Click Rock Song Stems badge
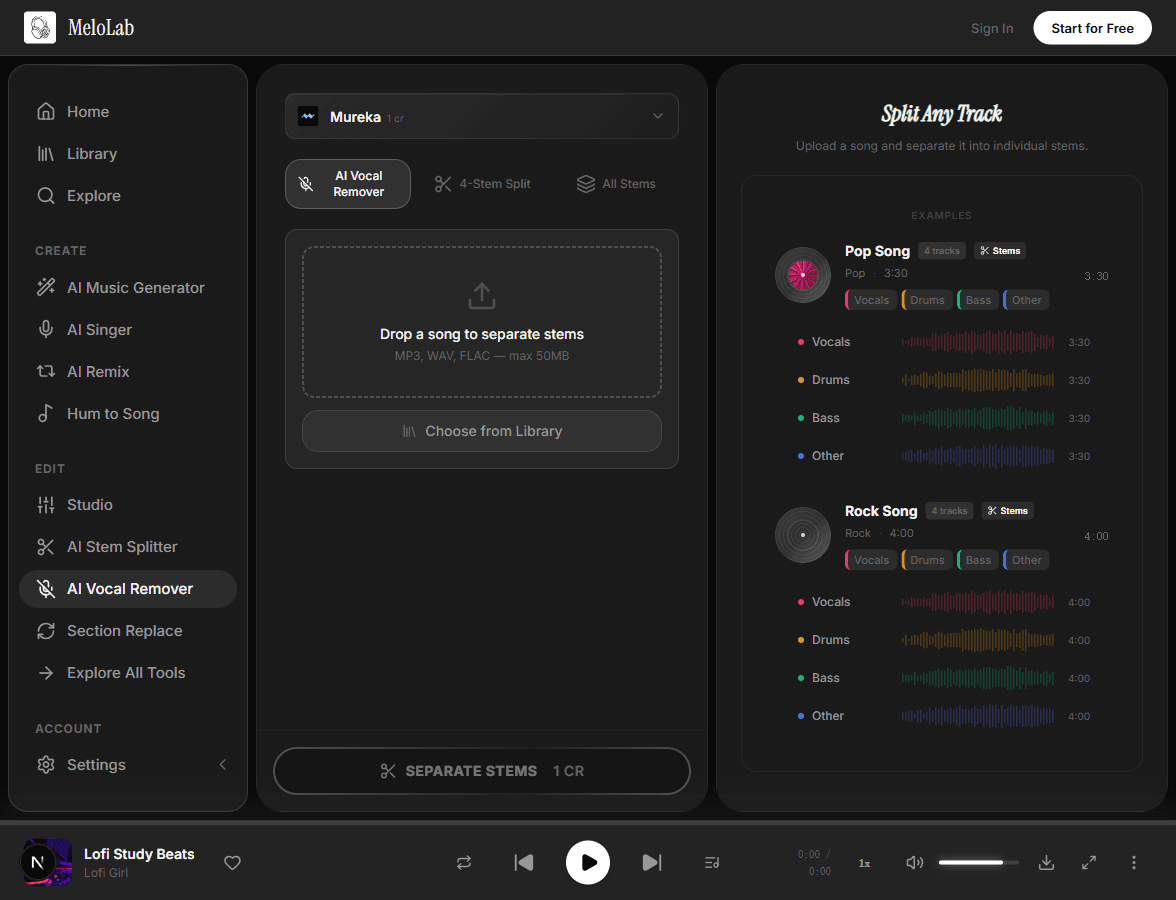 (1007, 511)
